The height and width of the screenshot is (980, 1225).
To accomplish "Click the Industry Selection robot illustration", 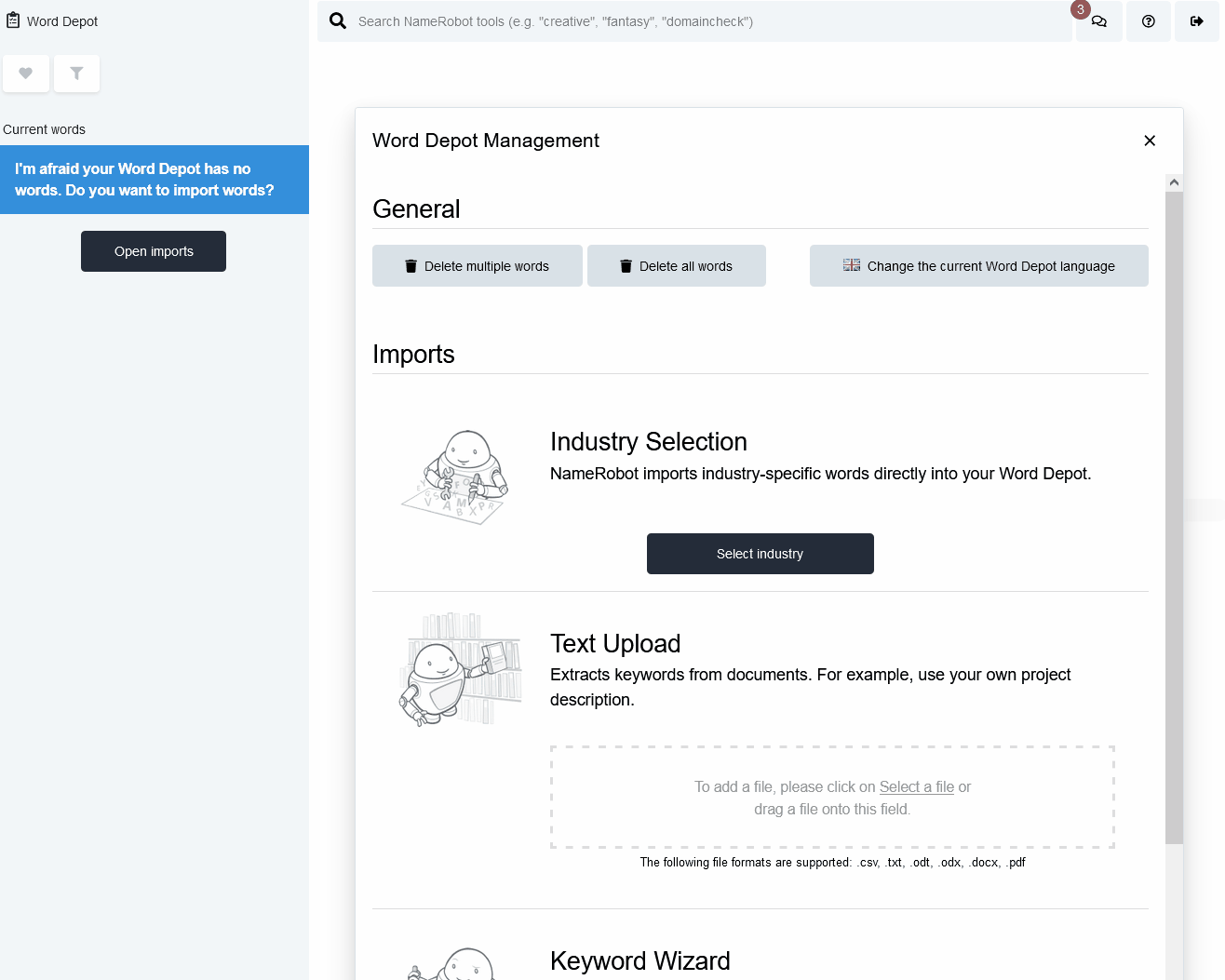I will click(x=455, y=477).
